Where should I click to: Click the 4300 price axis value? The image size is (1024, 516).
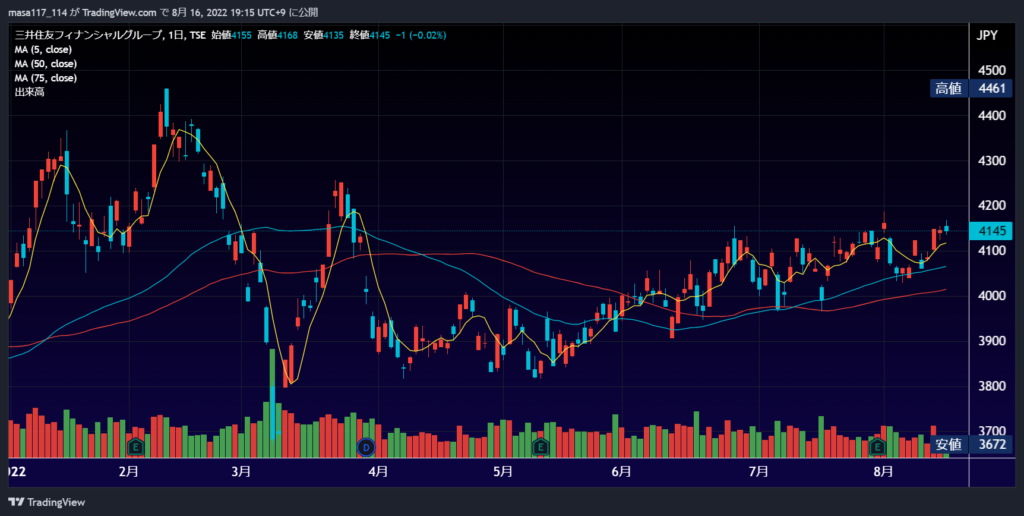click(x=991, y=161)
